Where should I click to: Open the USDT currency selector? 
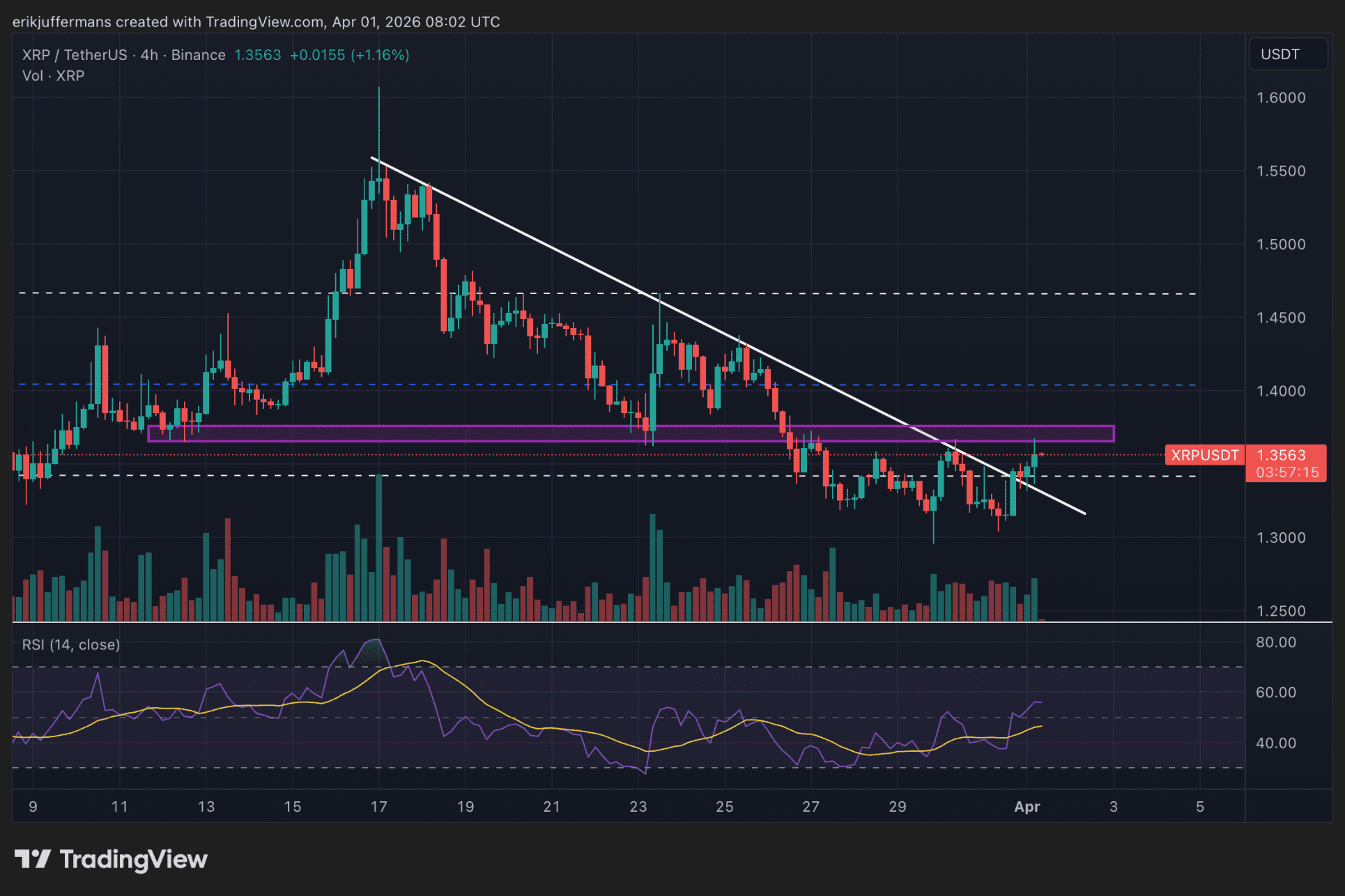click(1287, 54)
